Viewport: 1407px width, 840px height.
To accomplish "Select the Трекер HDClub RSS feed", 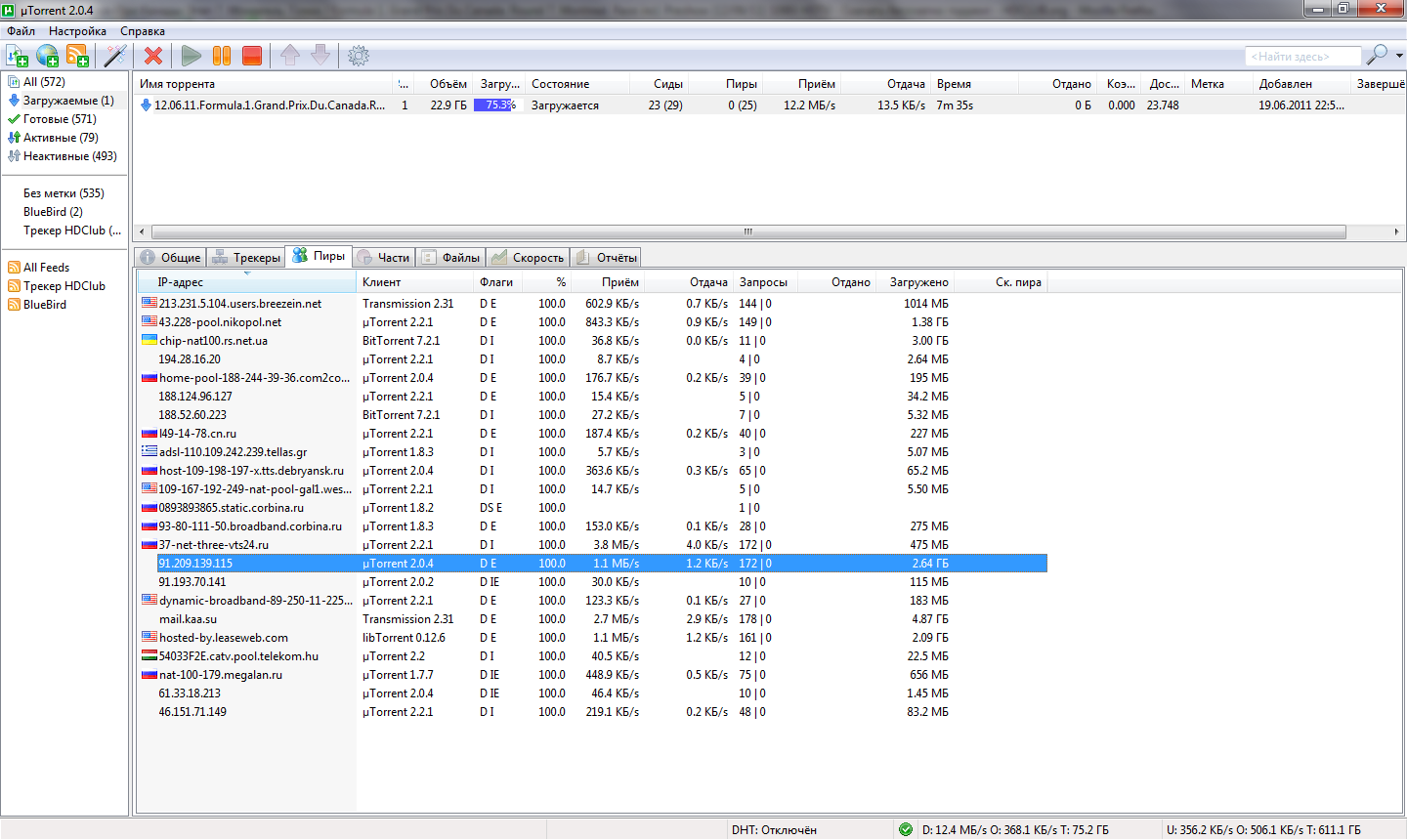I will point(64,286).
